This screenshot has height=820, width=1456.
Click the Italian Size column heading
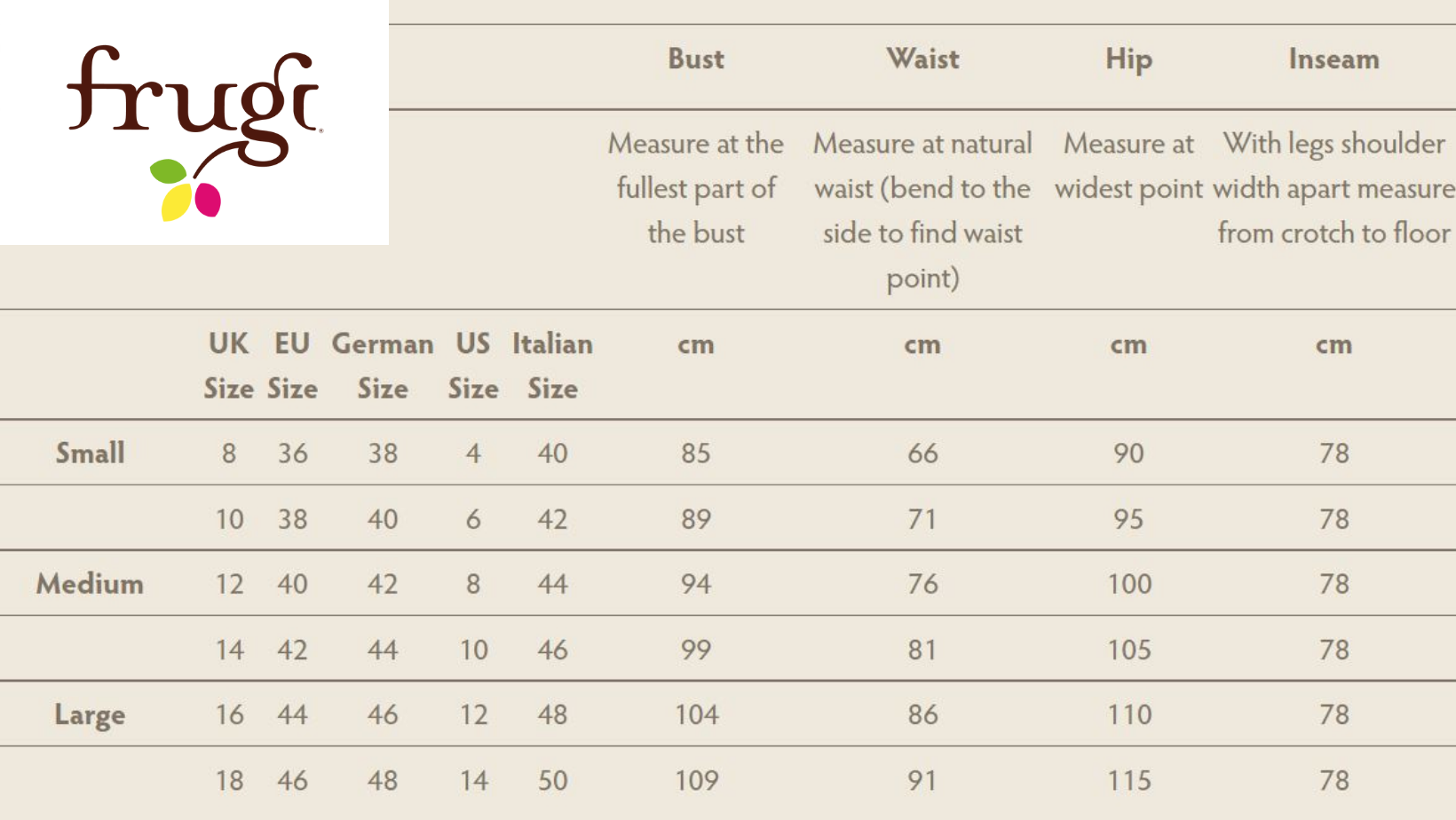[x=552, y=366]
